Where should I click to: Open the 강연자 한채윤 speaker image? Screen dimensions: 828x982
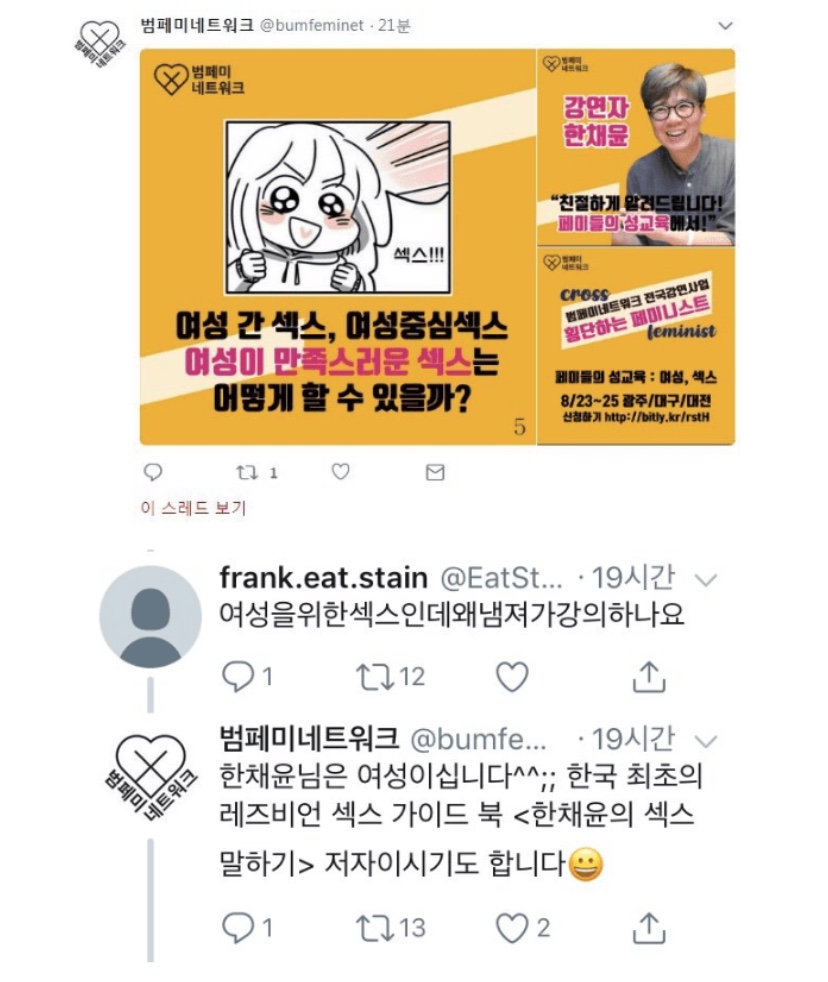point(636,147)
